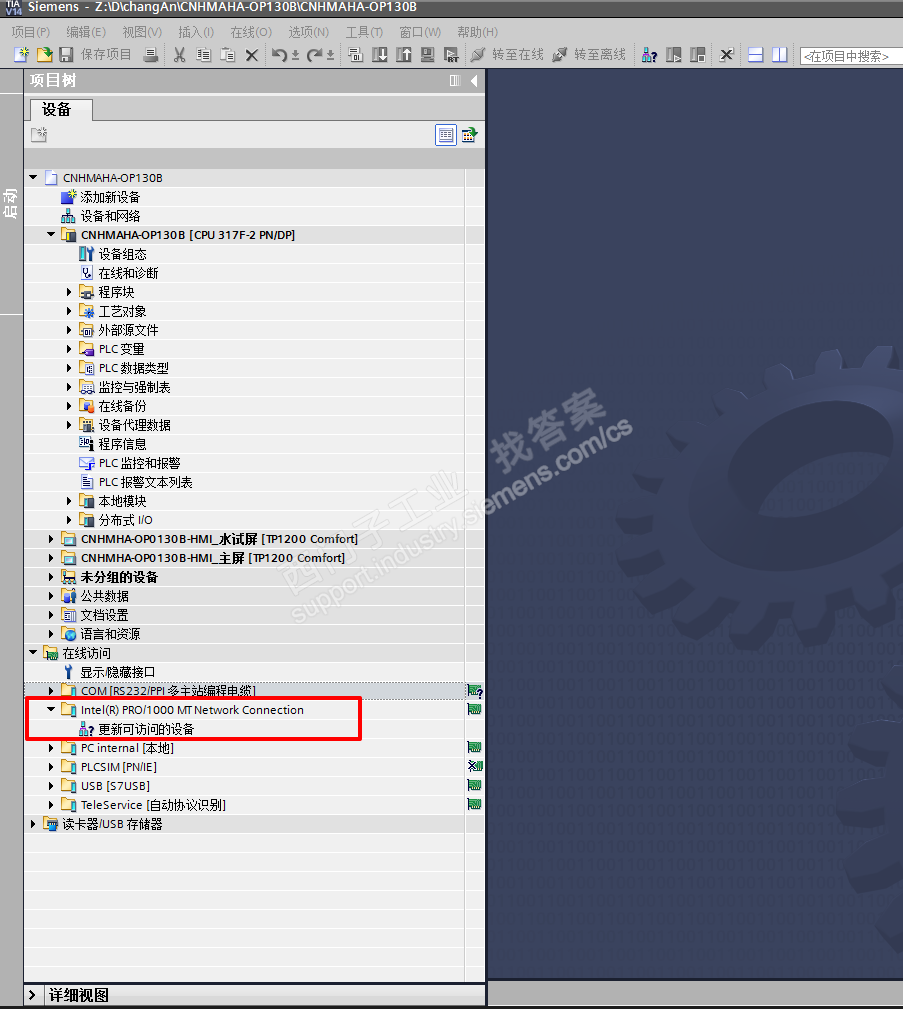Toggle project tree auto-collapse icon

point(455,80)
